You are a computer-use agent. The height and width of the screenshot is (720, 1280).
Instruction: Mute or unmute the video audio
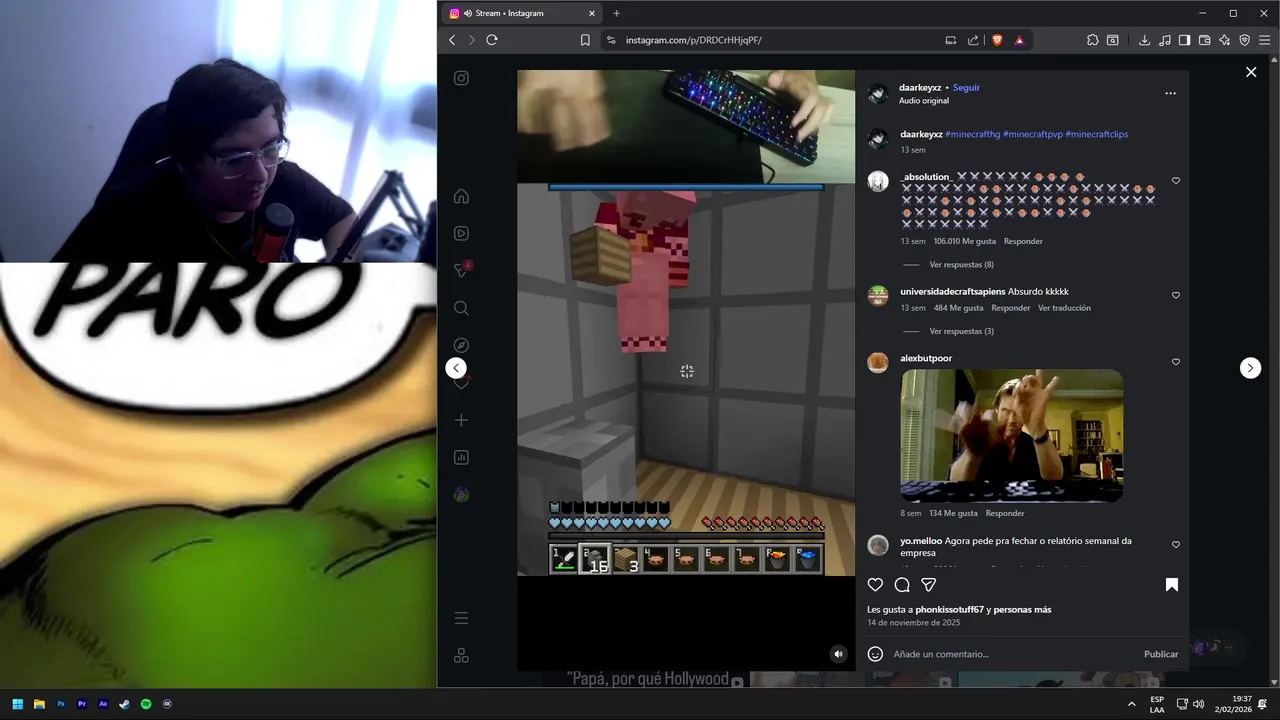pos(839,654)
